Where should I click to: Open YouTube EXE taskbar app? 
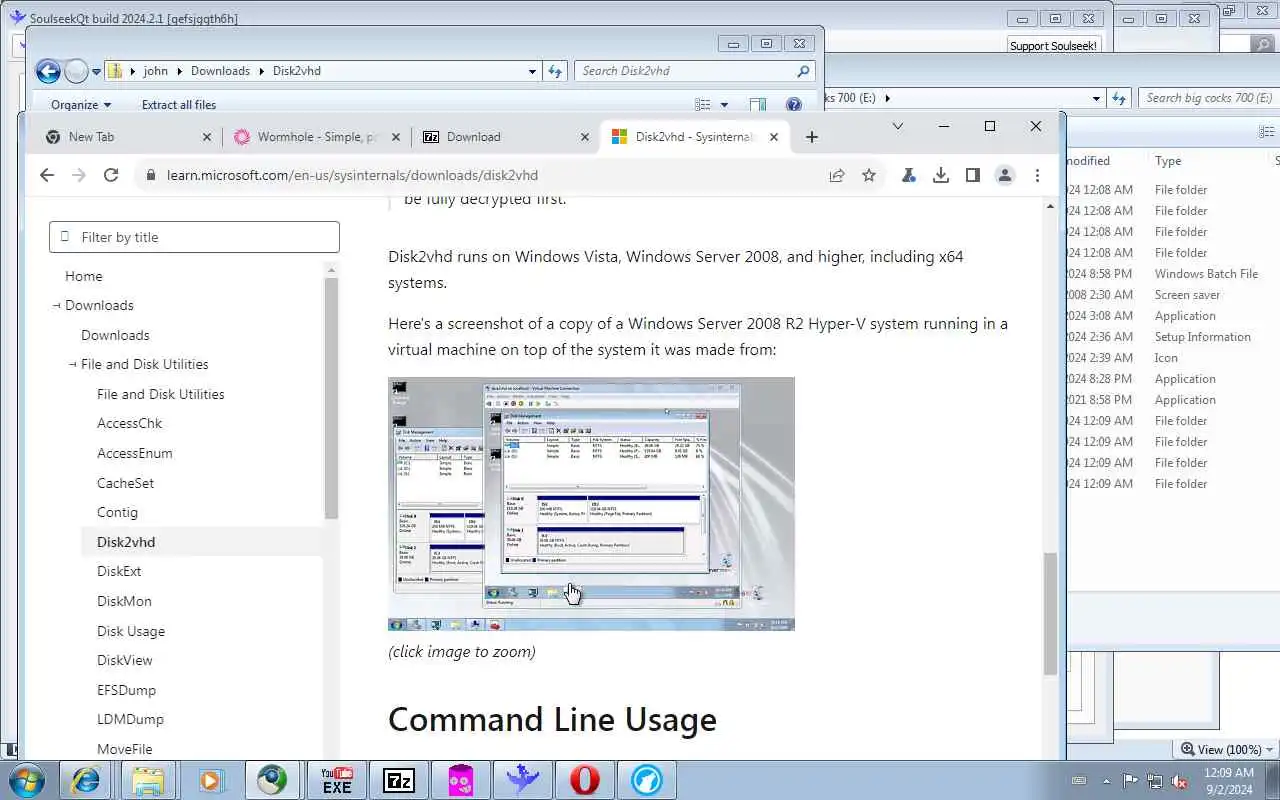coord(336,780)
